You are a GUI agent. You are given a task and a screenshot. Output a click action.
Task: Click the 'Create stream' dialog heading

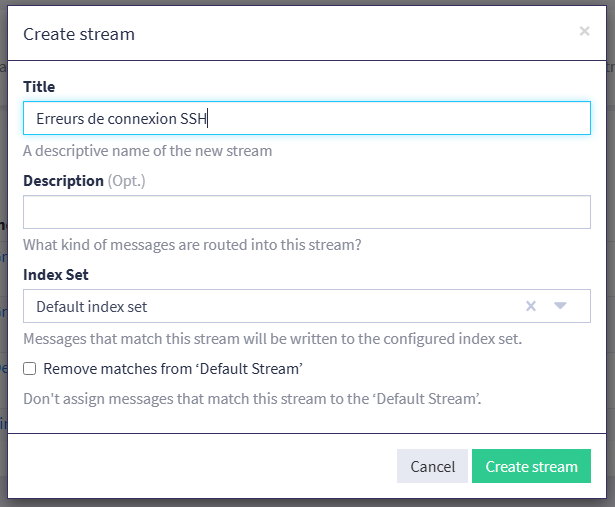click(x=79, y=34)
